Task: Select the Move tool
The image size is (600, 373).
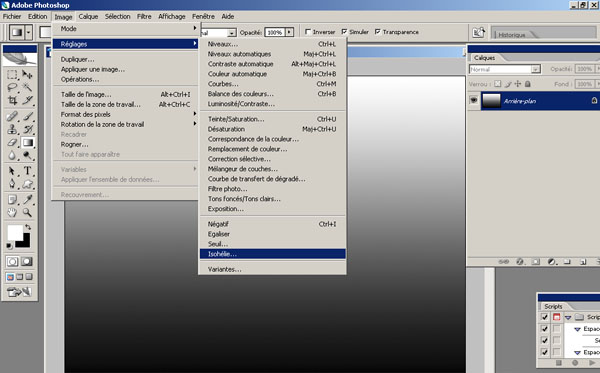Action: point(27,75)
